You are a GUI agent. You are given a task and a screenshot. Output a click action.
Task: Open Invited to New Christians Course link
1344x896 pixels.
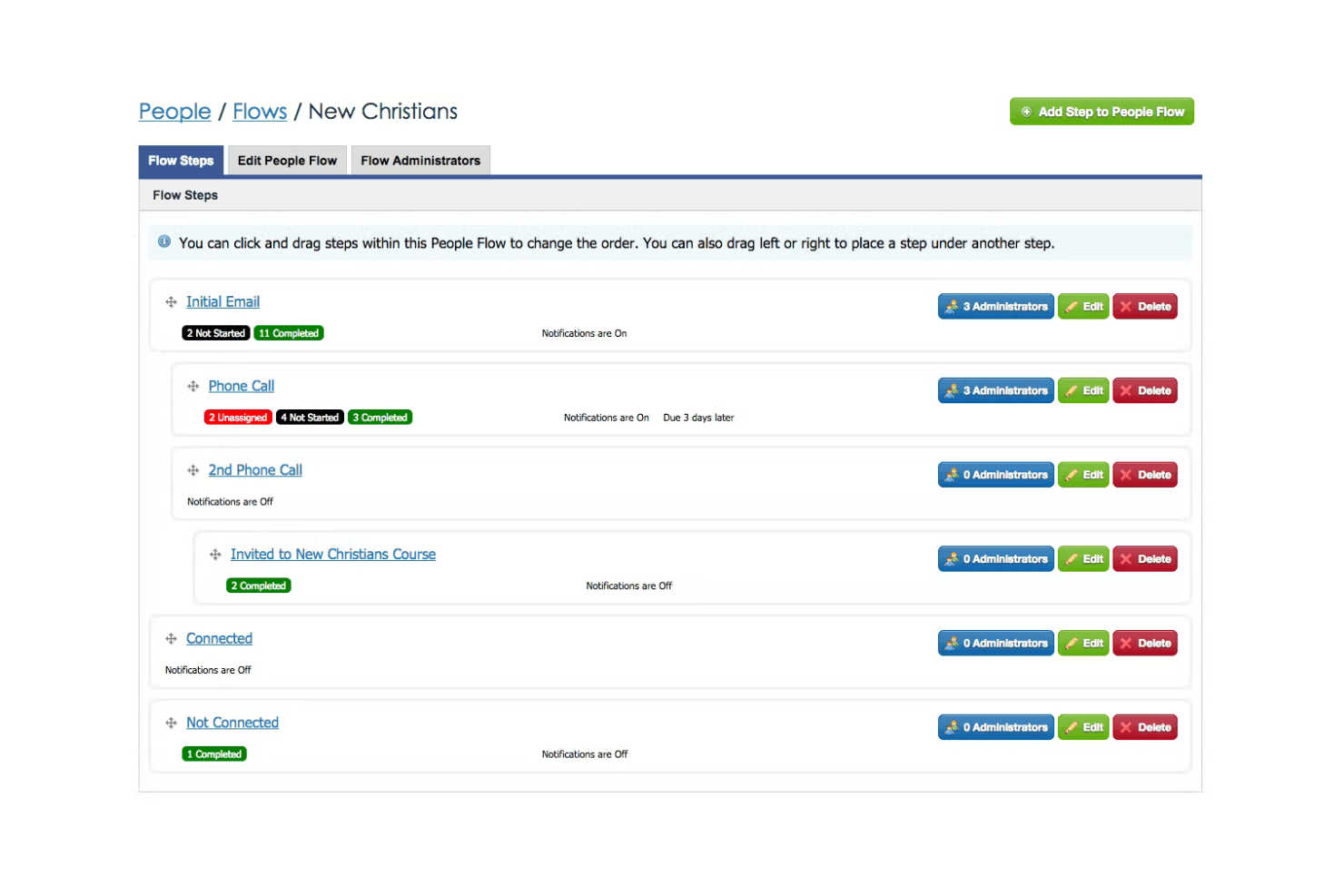point(333,555)
